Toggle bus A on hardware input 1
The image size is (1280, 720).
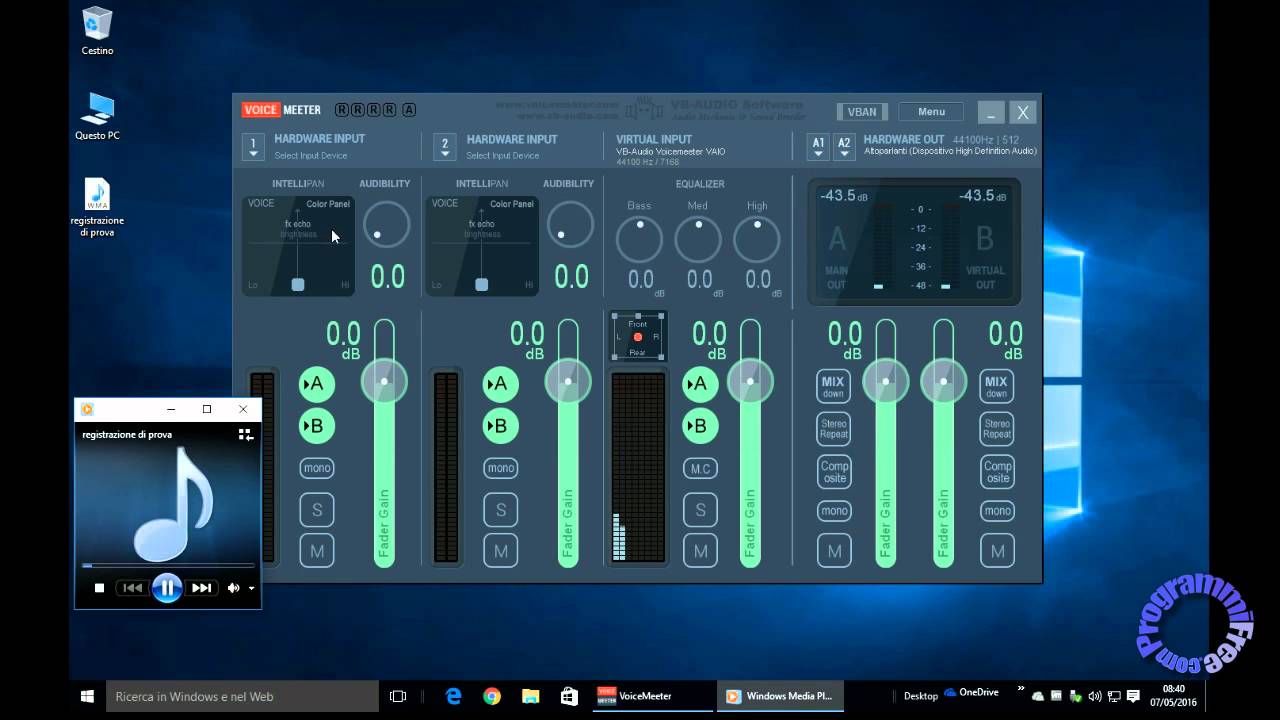coord(317,384)
